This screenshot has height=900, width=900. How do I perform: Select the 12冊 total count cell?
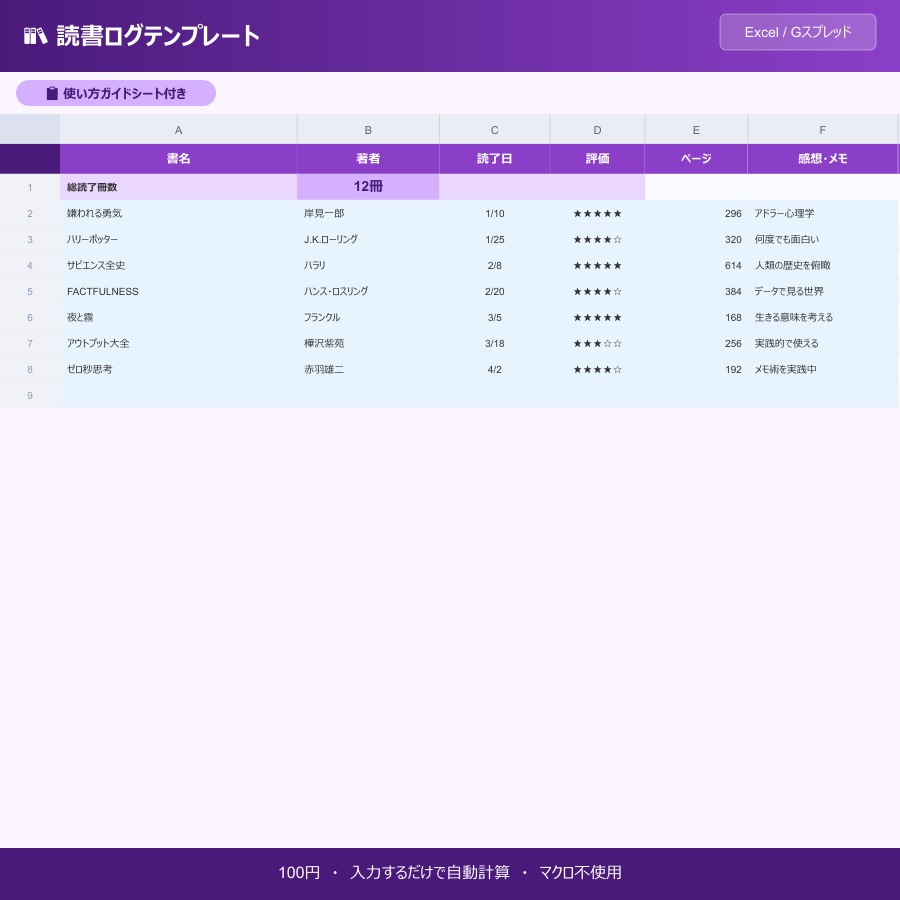point(368,186)
